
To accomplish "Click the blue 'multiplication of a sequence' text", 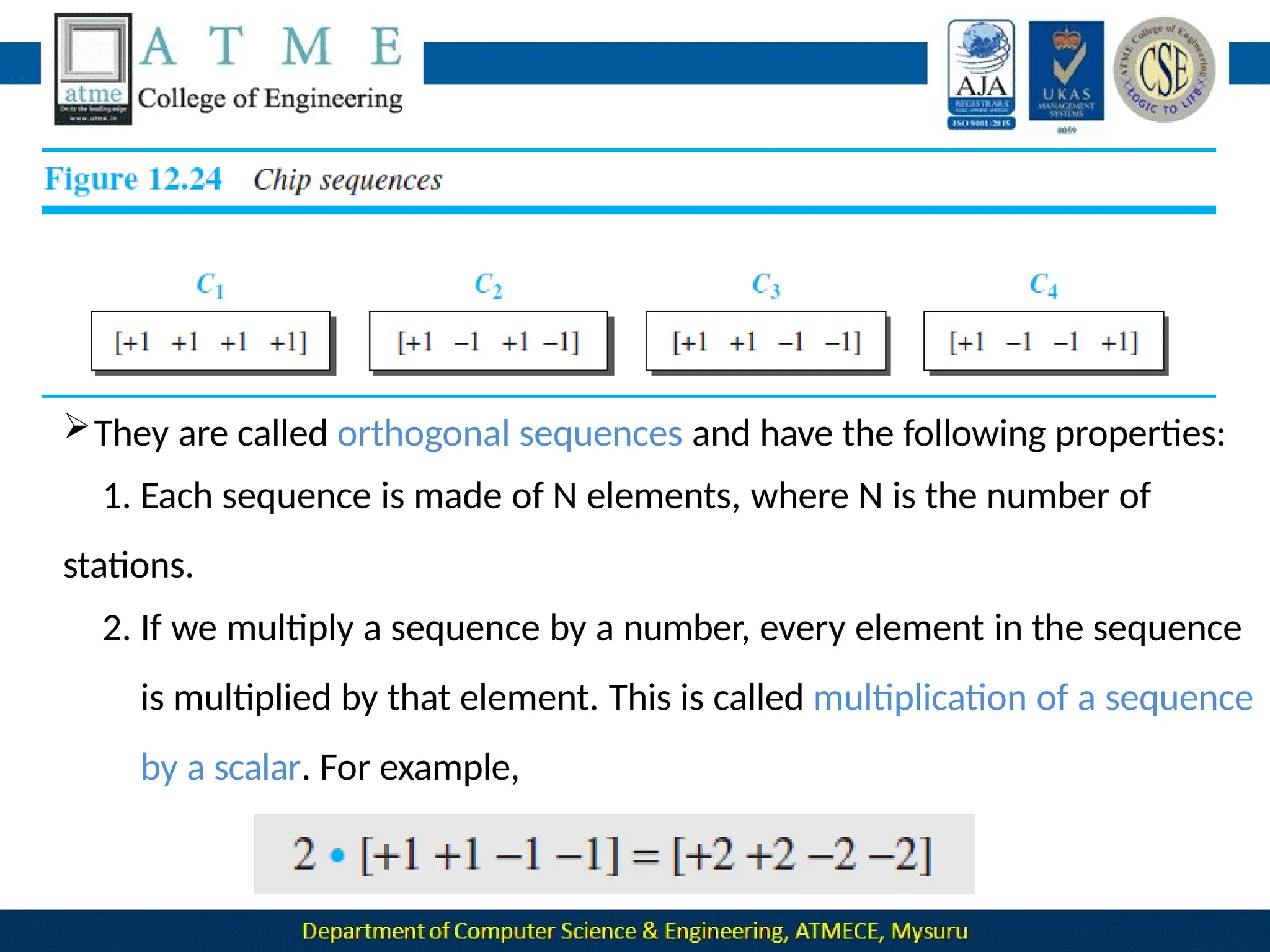I will point(1033,699).
